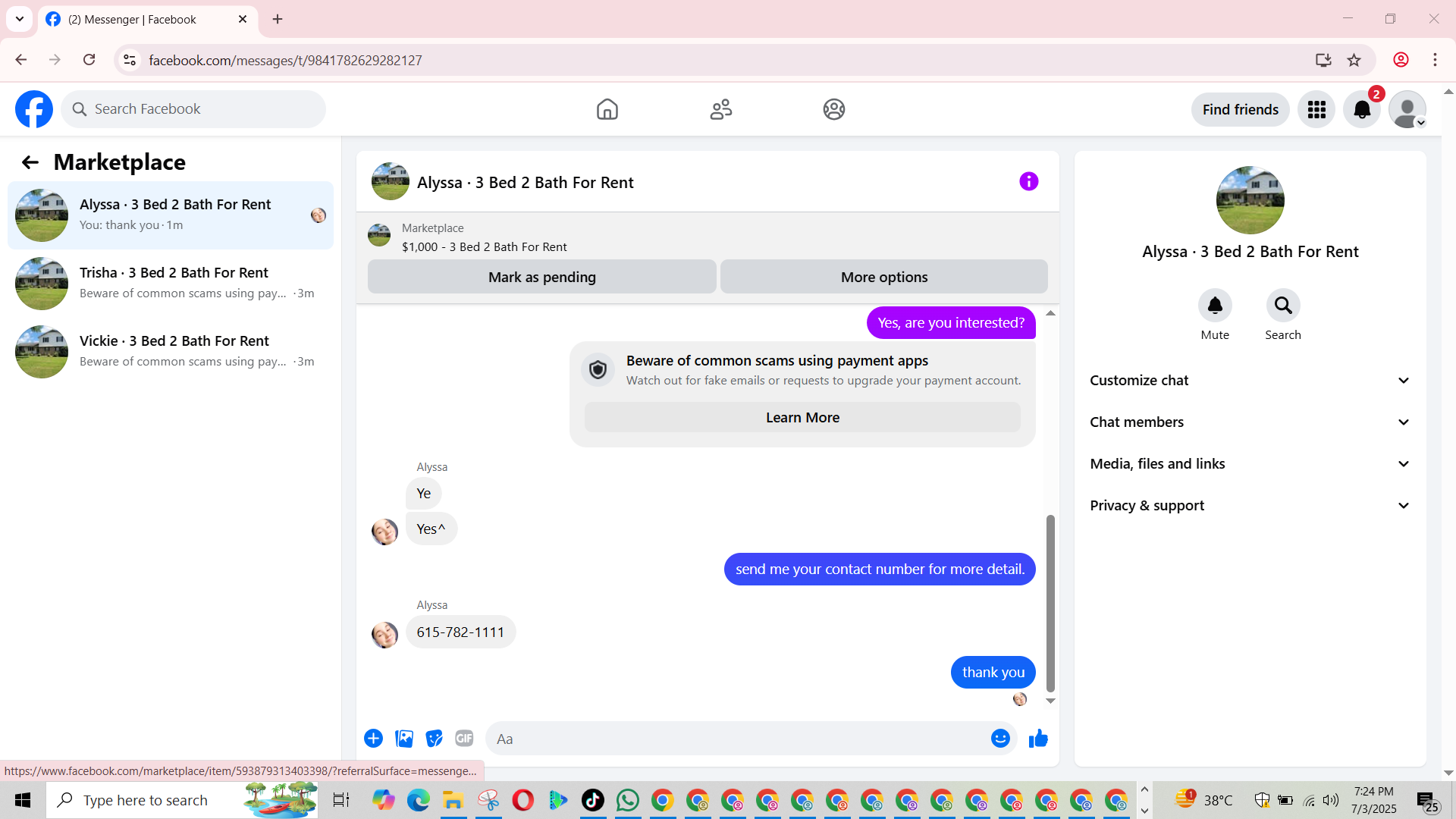Open the Facebook notifications bell
Screen dimensions: 1456x819
[x=1362, y=110]
